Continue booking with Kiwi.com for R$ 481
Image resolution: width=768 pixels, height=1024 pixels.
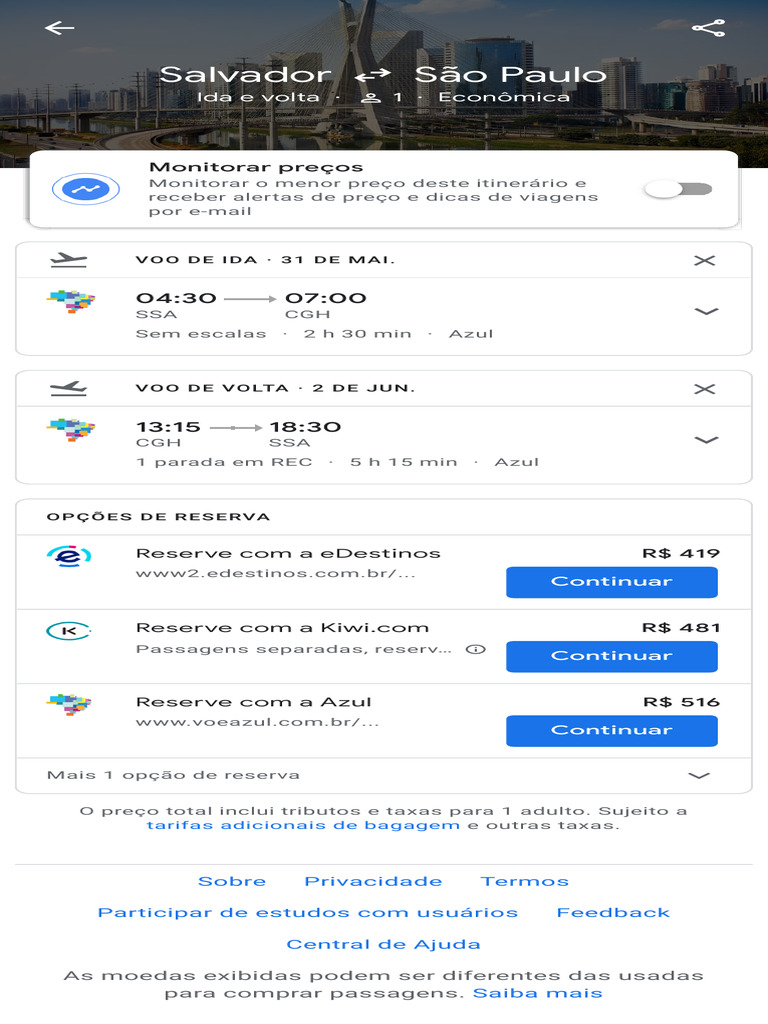pos(611,656)
